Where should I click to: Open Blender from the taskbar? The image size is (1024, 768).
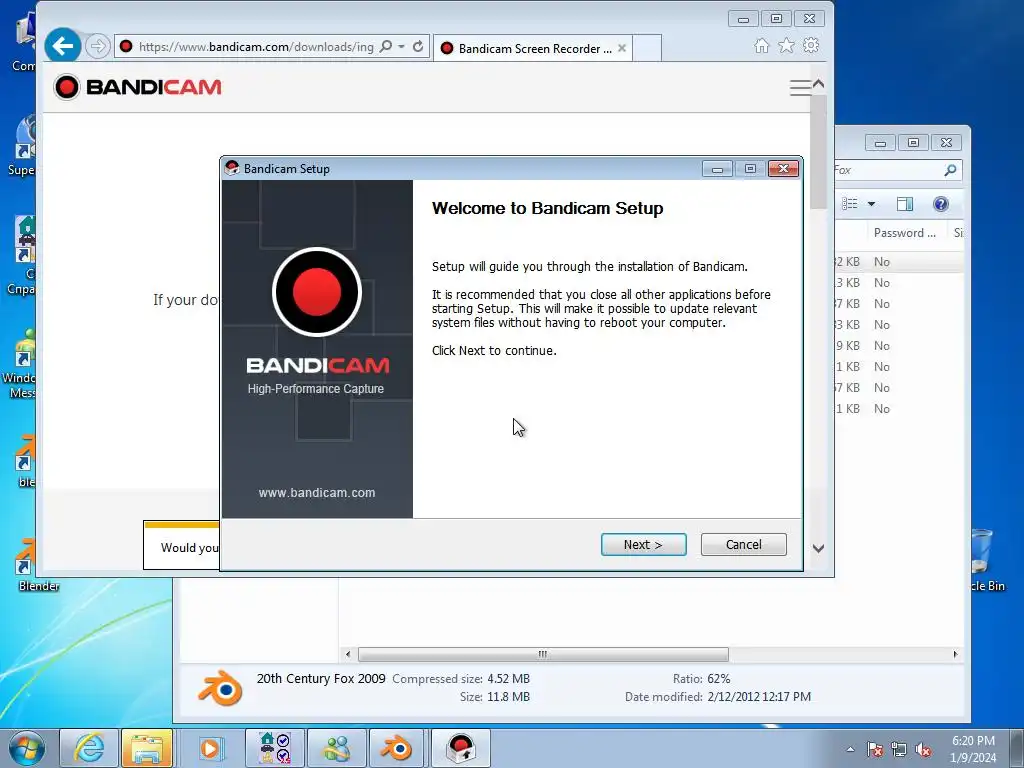(396, 748)
